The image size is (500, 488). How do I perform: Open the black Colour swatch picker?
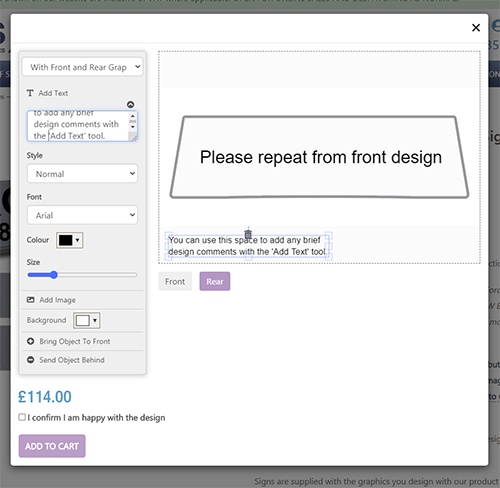(x=69, y=240)
